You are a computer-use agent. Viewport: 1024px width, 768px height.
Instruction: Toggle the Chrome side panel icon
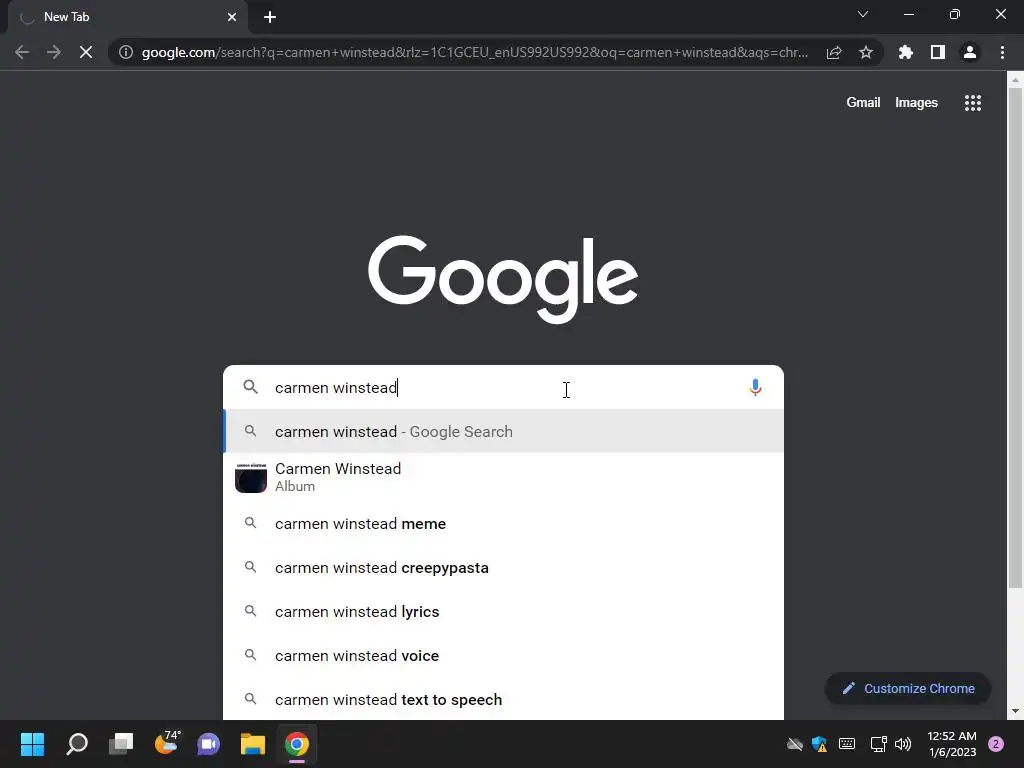click(938, 52)
